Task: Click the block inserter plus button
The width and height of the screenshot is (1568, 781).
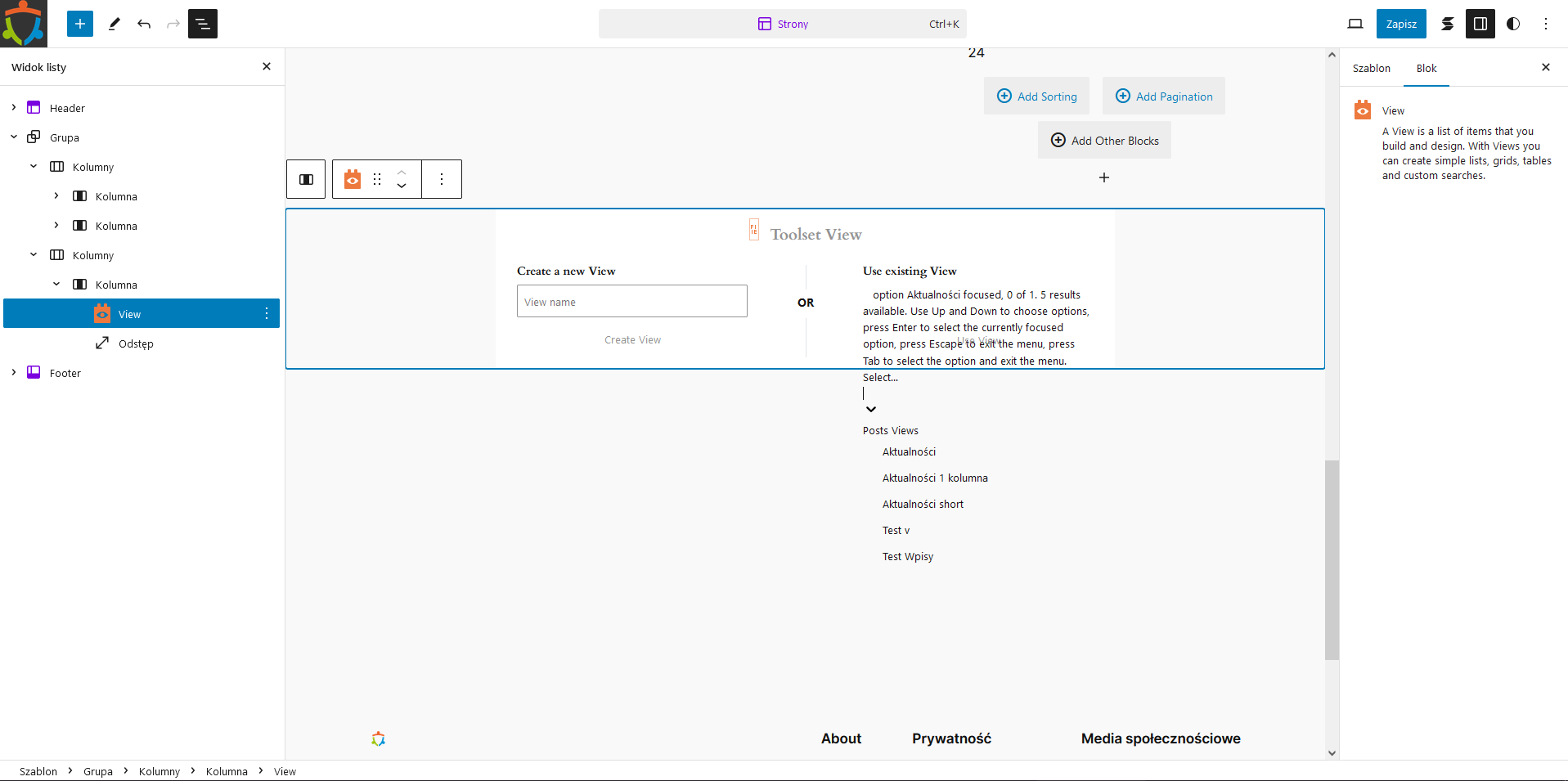Action: pos(80,24)
